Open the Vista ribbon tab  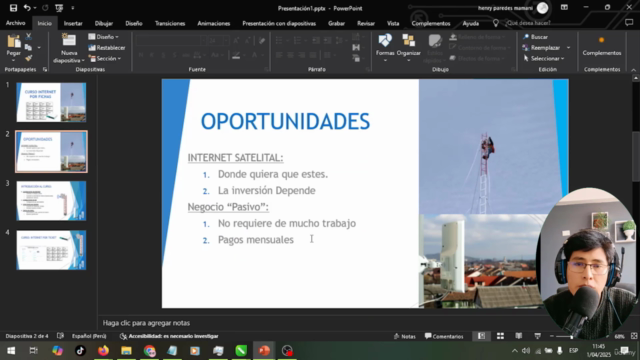[393, 23]
